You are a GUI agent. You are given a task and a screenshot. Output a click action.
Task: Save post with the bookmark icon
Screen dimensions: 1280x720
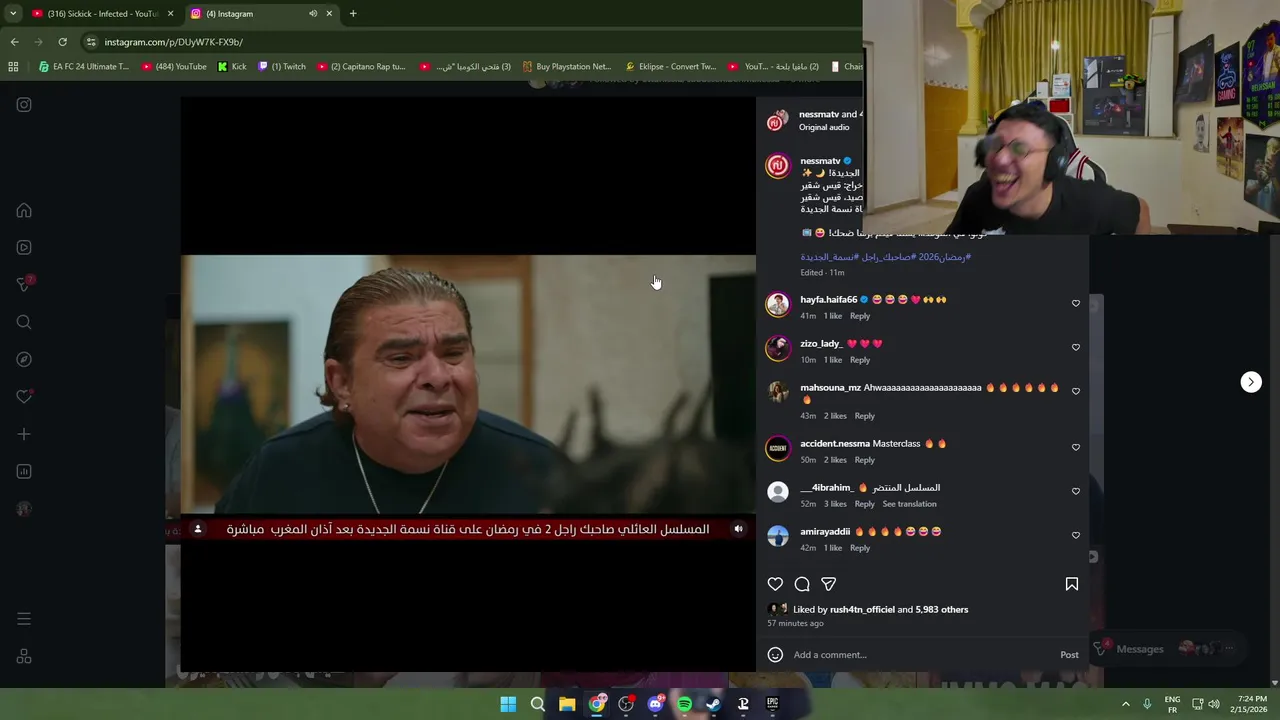1071,584
